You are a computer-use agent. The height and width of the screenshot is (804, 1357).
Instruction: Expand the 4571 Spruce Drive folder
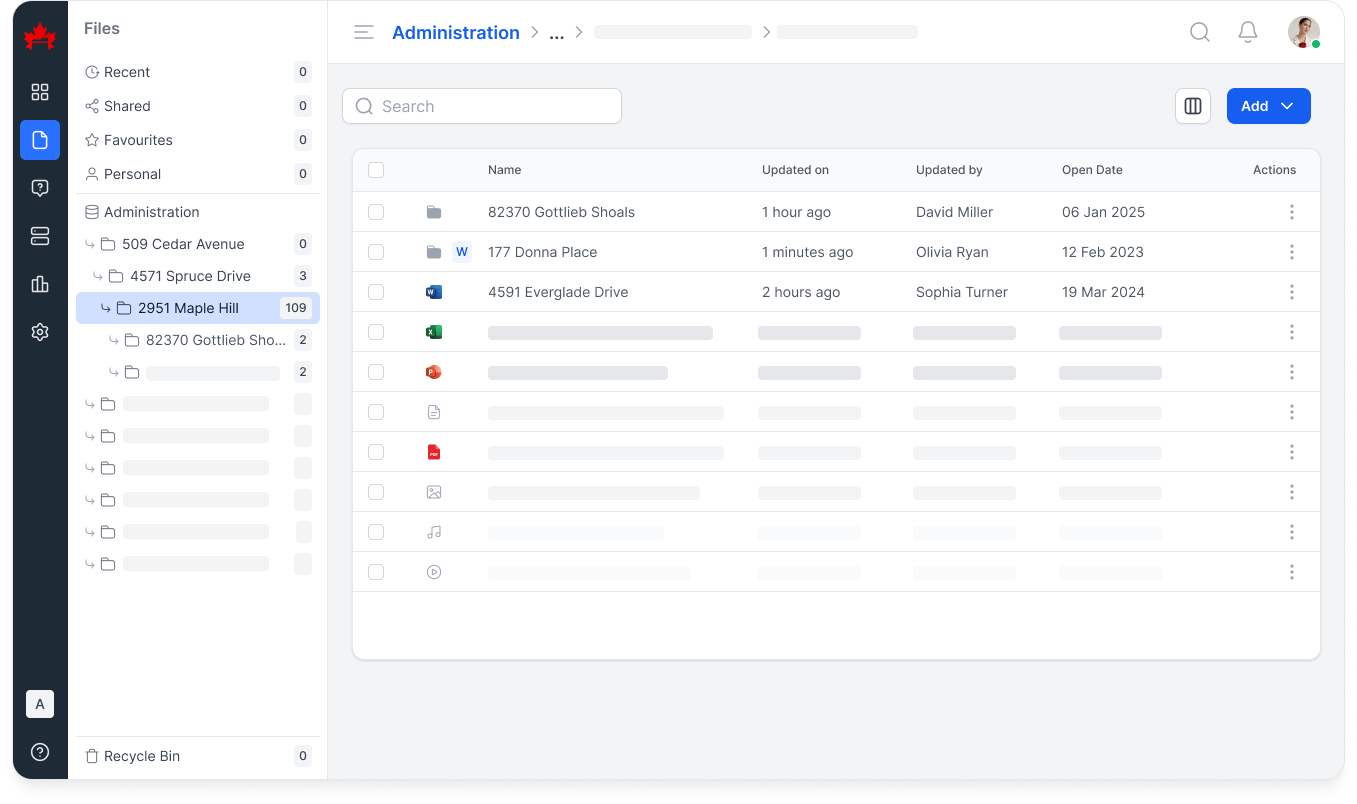tap(190, 276)
